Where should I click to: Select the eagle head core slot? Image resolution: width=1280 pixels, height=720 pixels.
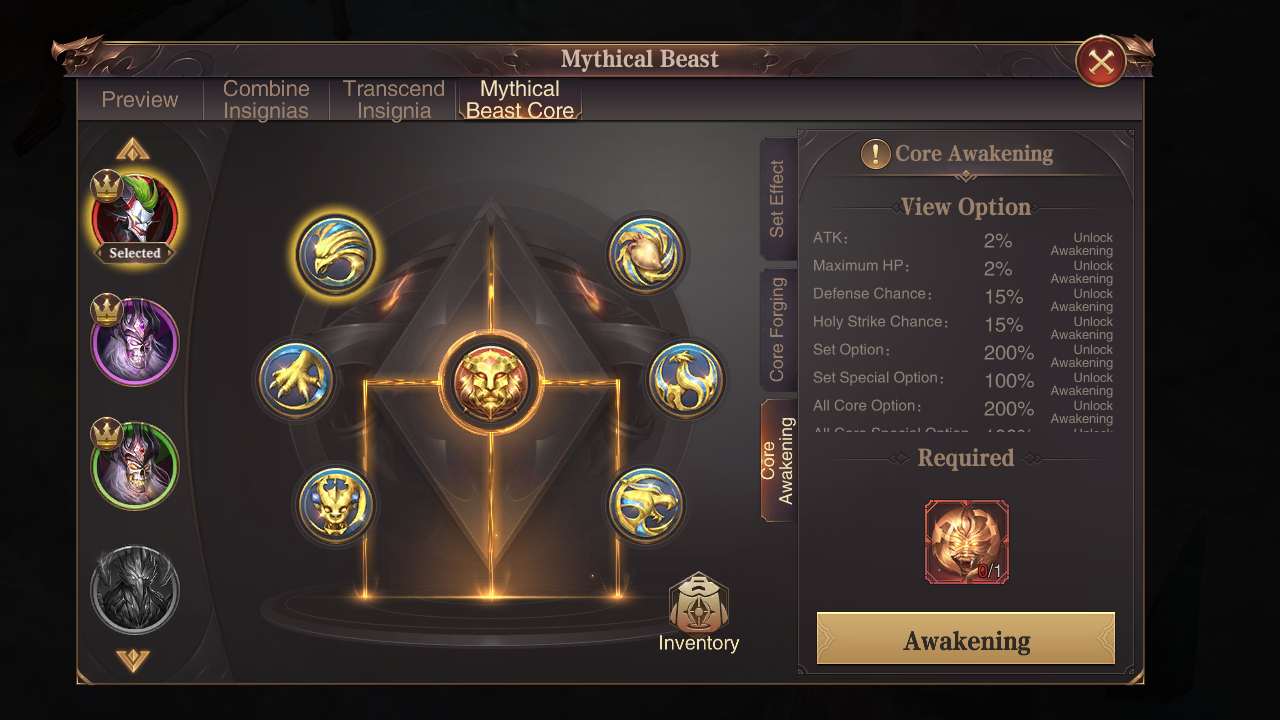[x=336, y=254]
